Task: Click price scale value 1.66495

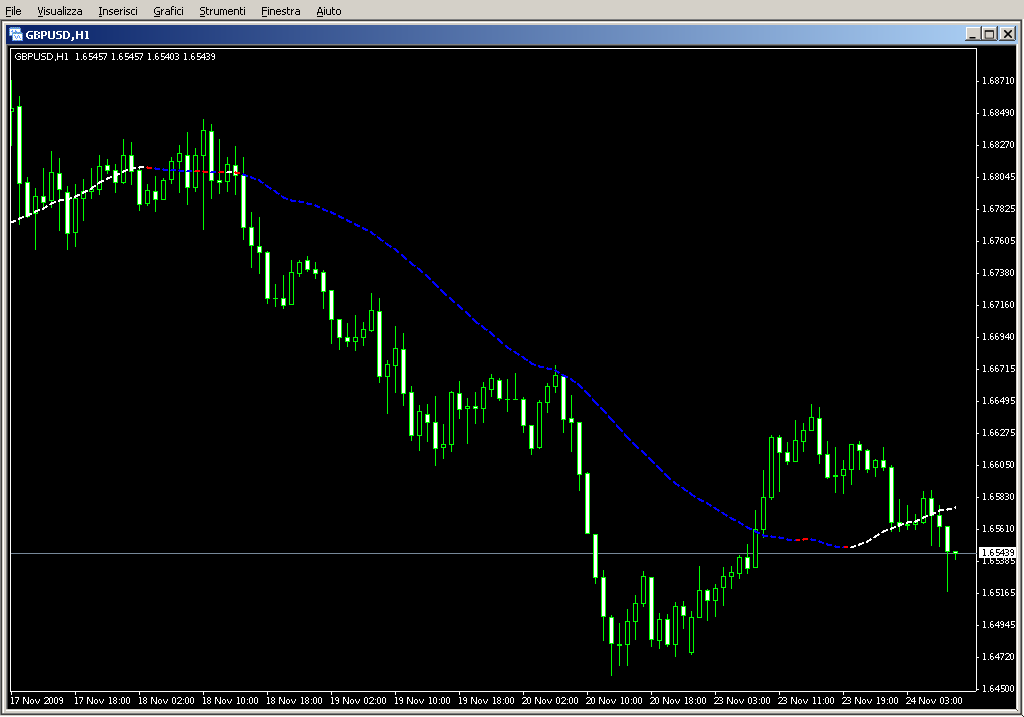Action: pyautogui.click(x=999, y=401)
